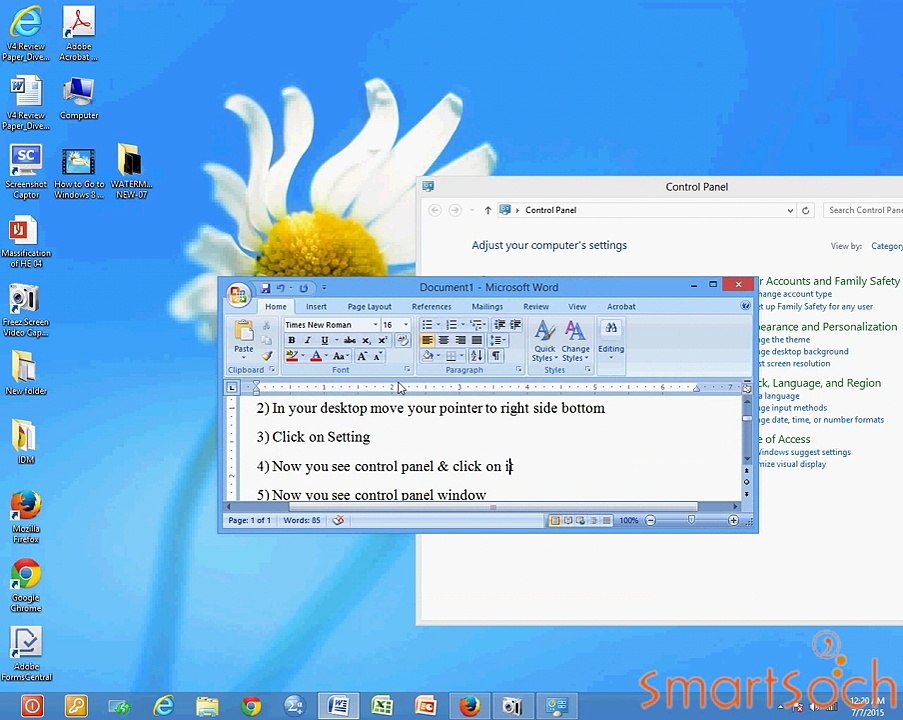This screenshot has height=720, width=903.
Task: Open the Change Case dropdown
Action: pos(341,356)
